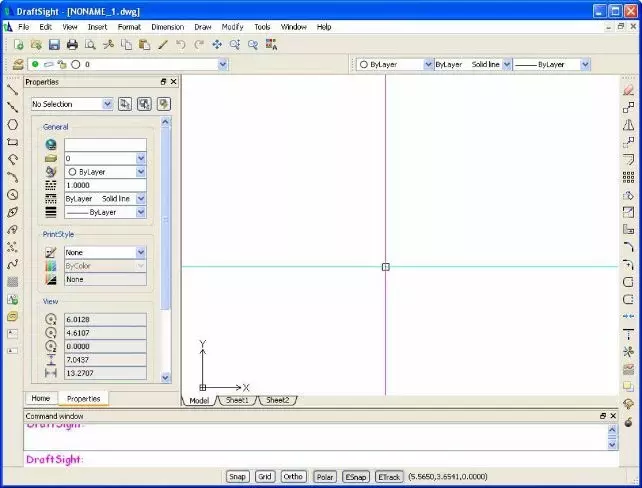Open the layer 0 dropdown in toolbar
Viewport: 642px width, 488px height.
[128, 64]
